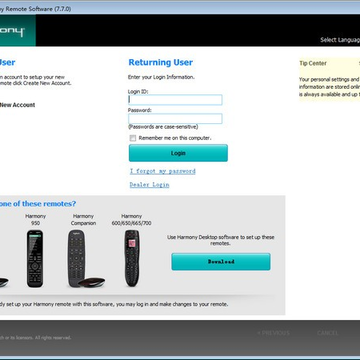Click the Tip Center heading
The width and height of the screenshot is (360, 360).
point(313,63)
